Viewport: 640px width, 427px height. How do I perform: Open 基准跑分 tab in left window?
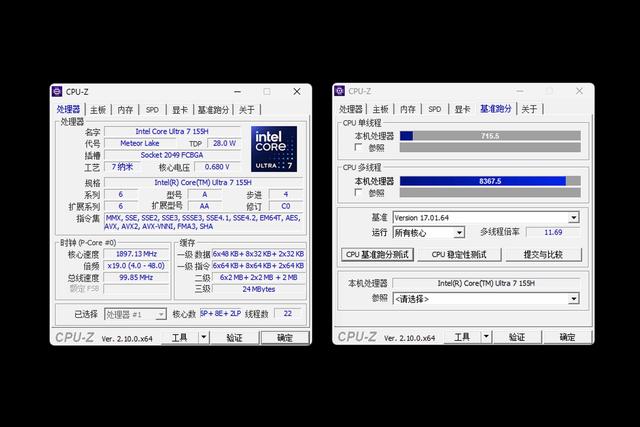(x=213, y=109)
